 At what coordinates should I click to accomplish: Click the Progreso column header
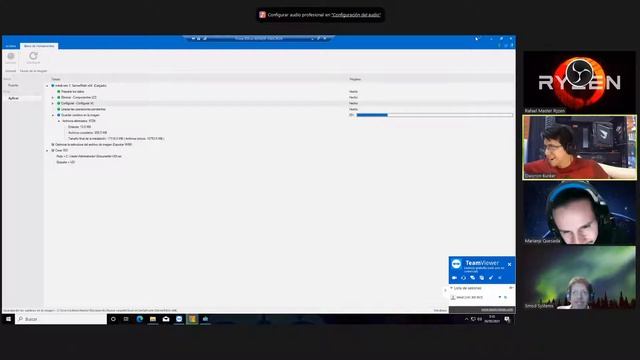[x=355, y=79]
